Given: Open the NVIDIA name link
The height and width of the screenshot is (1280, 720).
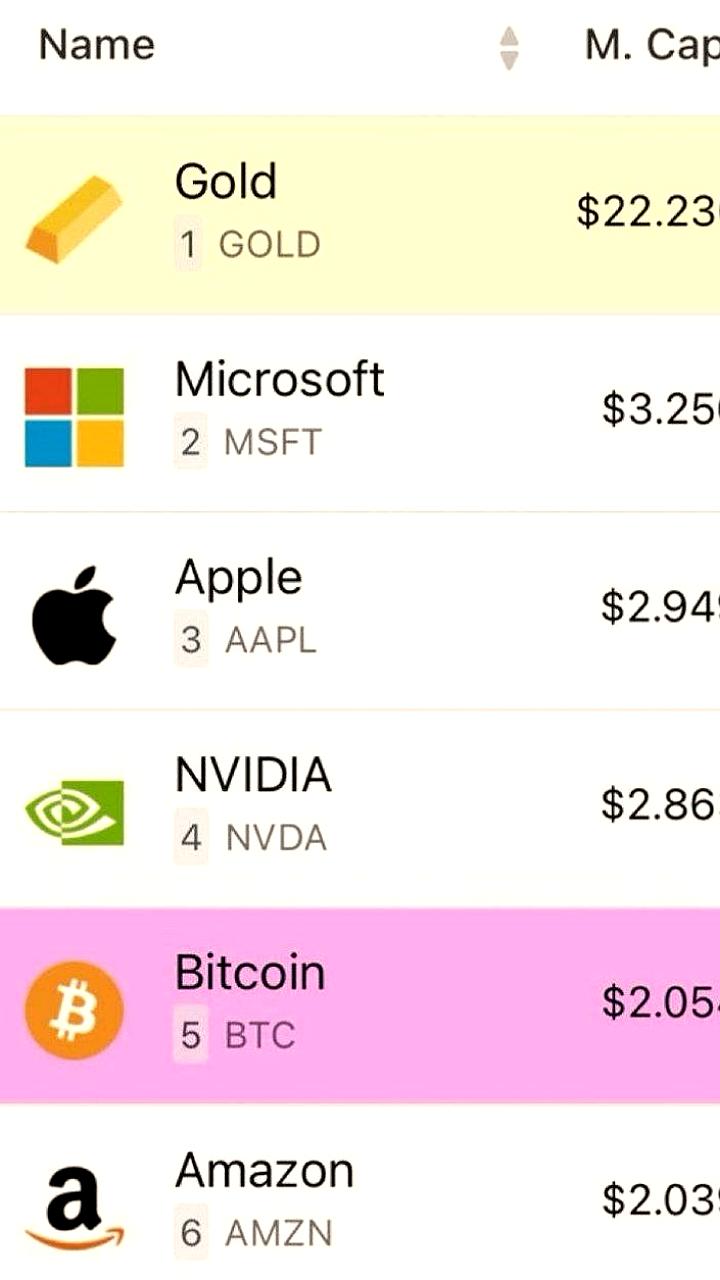Looking at the screenshot, I should click(253, 774).
